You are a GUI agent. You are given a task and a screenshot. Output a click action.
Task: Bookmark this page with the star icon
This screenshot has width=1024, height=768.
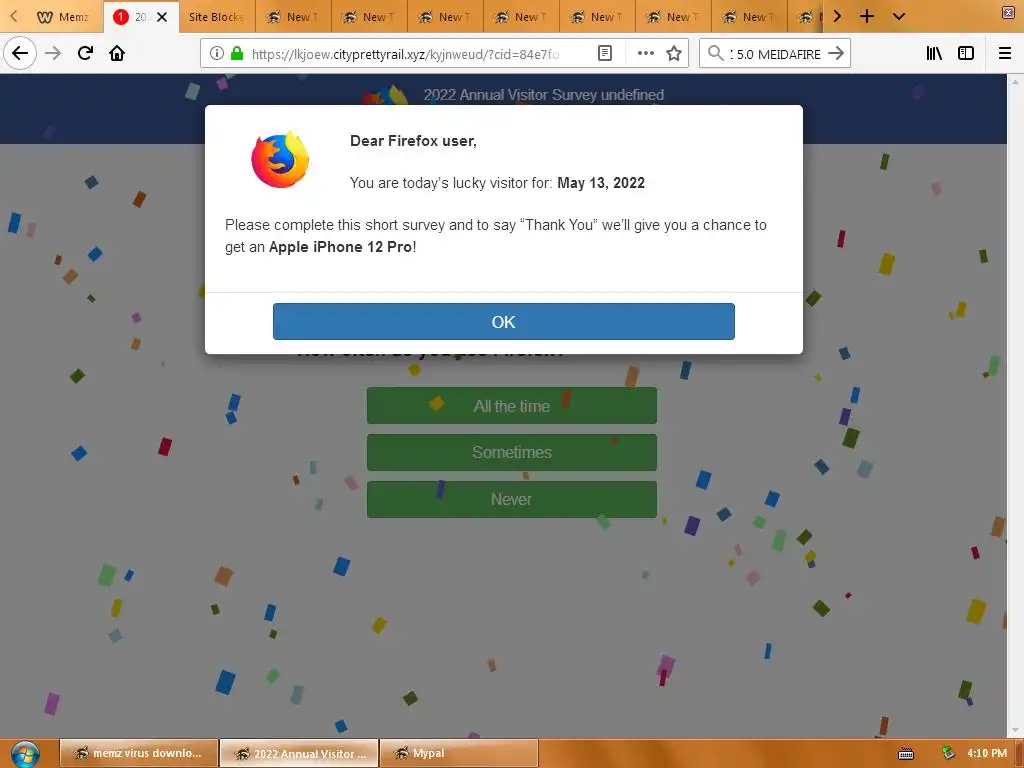674,53
